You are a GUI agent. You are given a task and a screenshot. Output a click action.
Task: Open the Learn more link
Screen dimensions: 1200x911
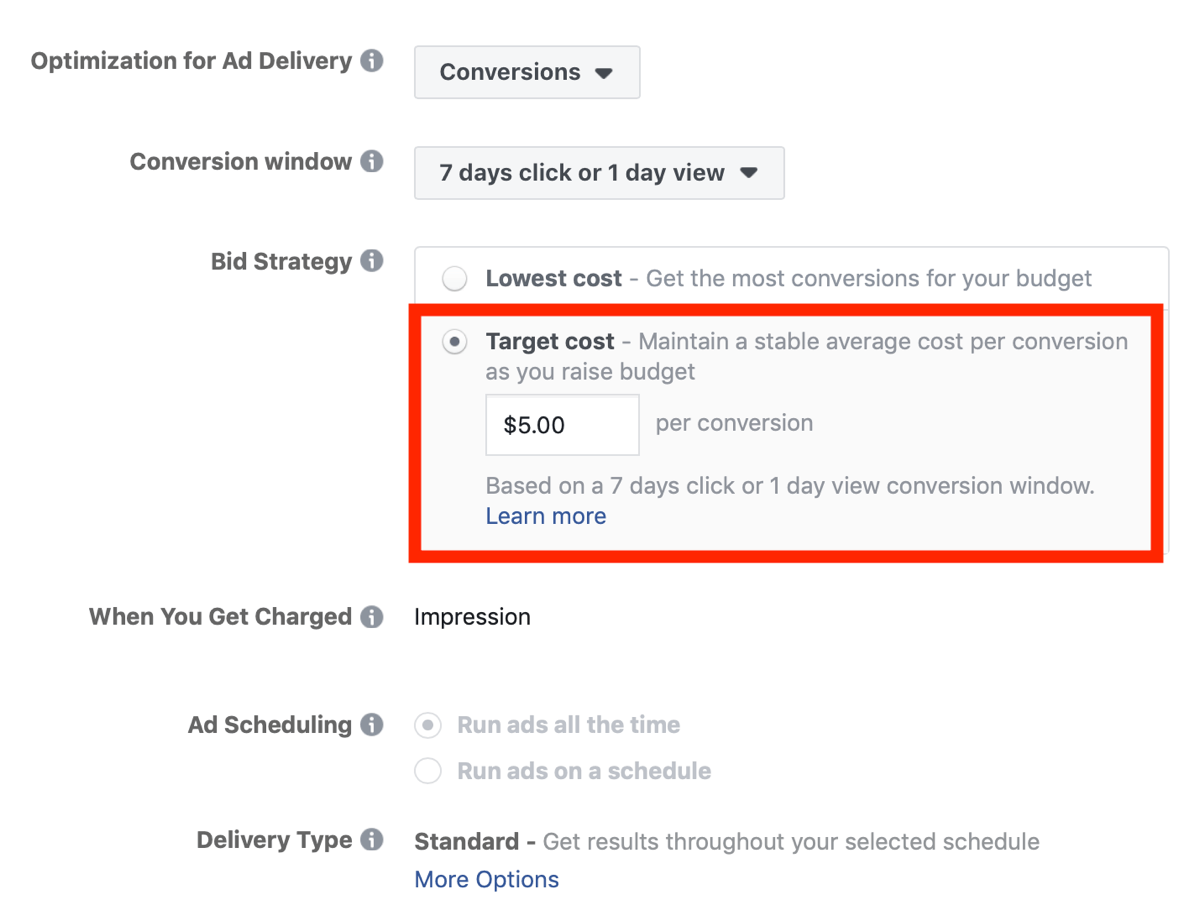[546, 516]
